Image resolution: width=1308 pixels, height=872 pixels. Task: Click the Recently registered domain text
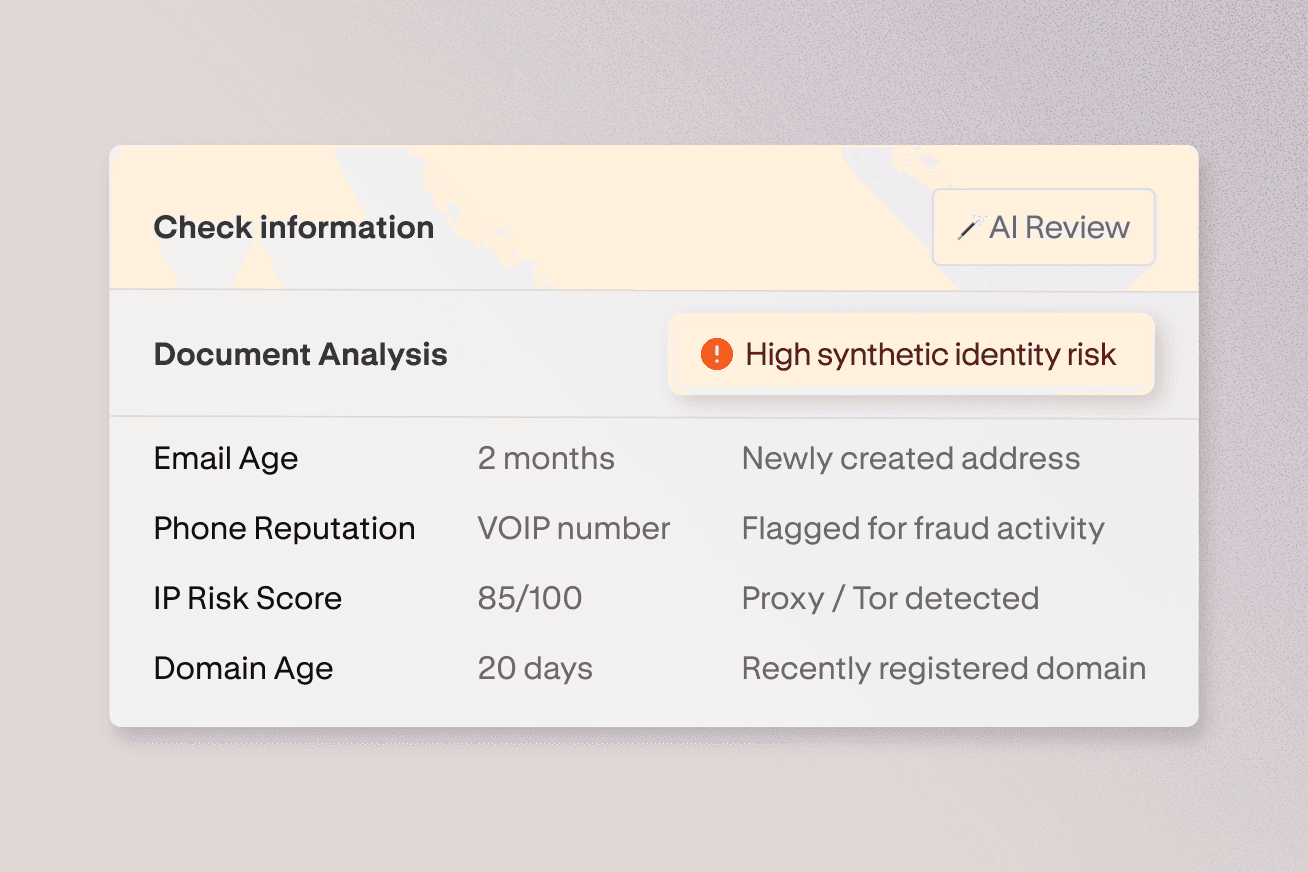(943, 668)
